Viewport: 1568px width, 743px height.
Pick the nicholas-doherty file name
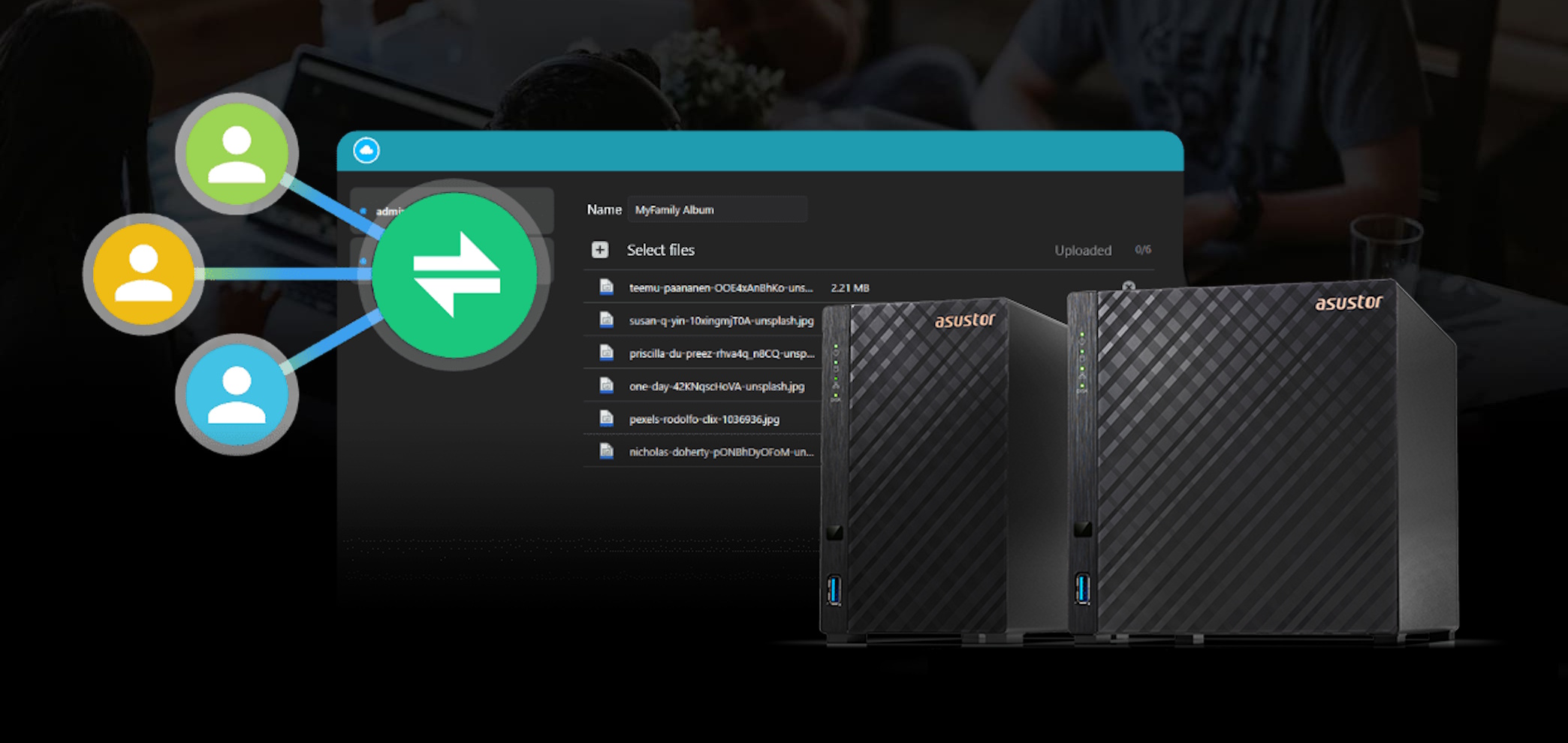tap(721, 452)
